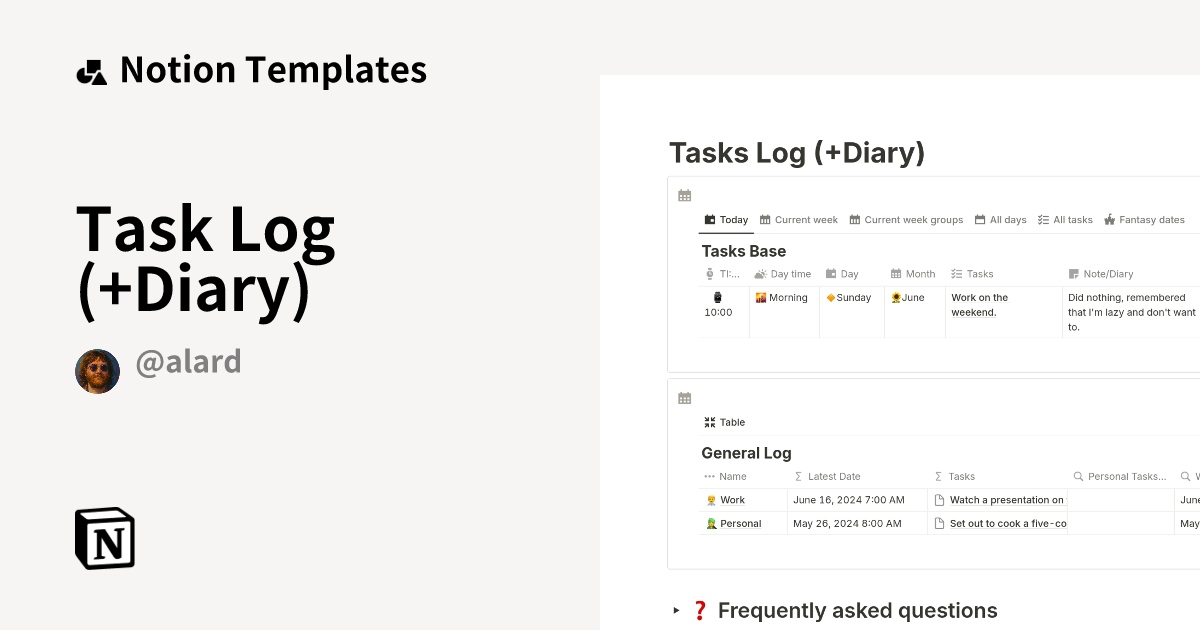Click the Notion N logo at bottom left

(105, 538)
